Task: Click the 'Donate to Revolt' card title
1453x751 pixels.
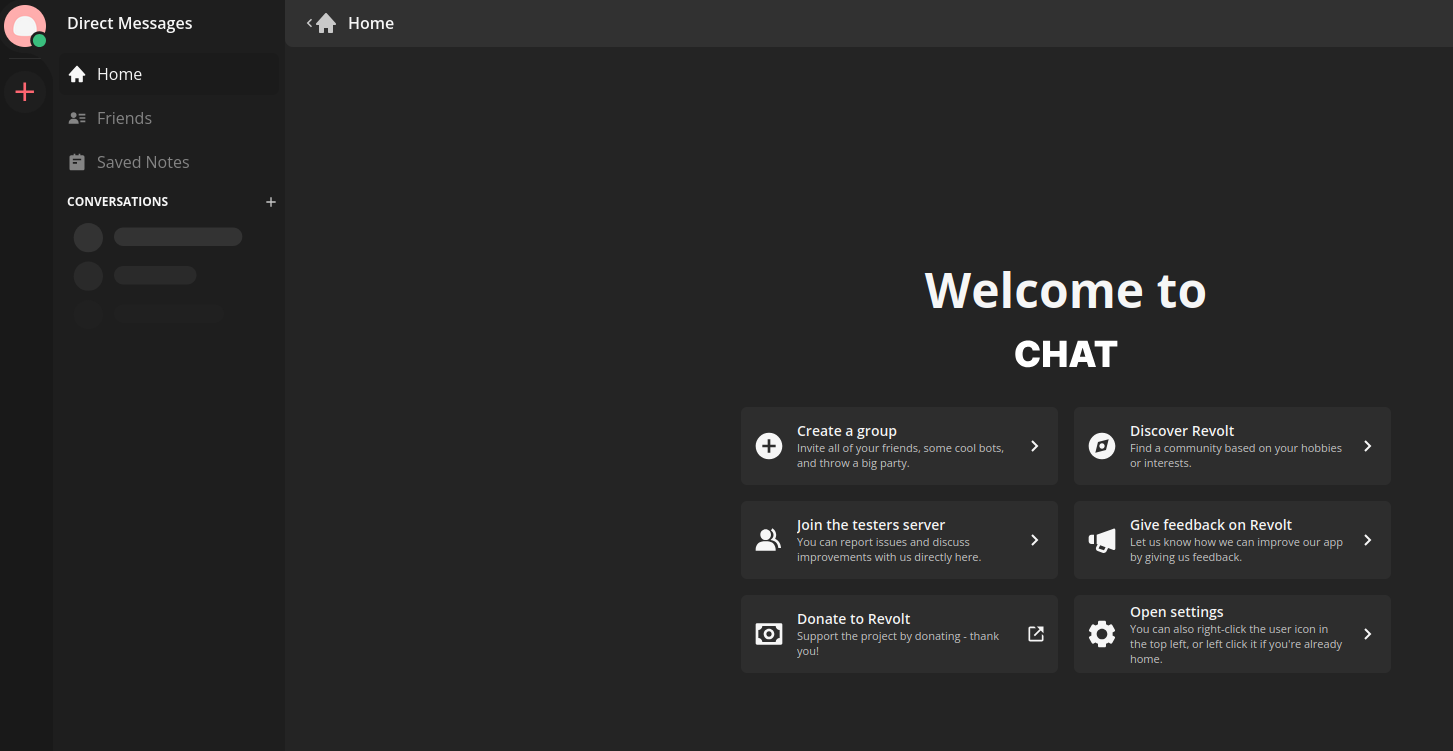Action: (x=853, y=619)
